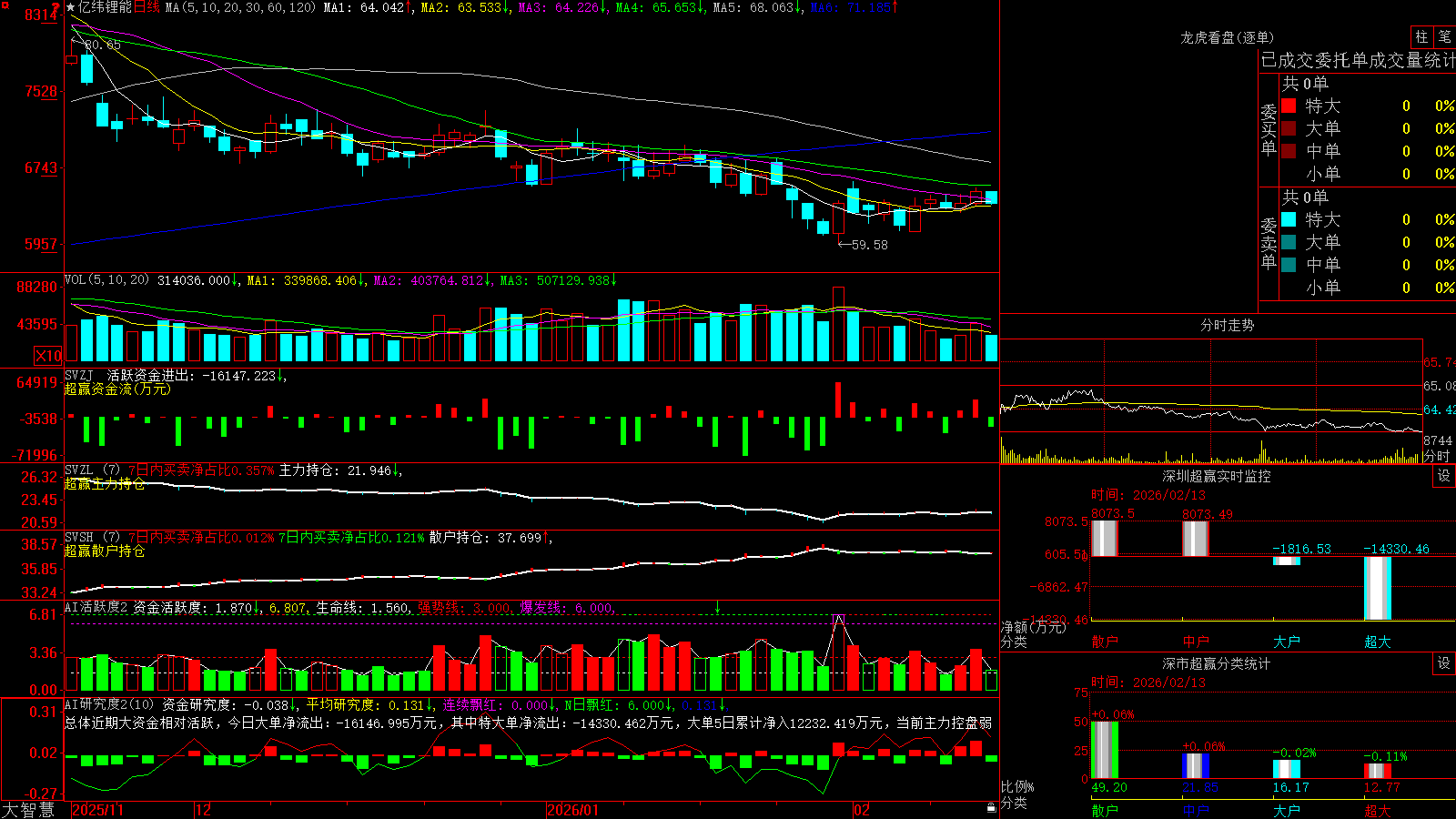The height and width of the screenshot is (819, 1456).
Task: Click the 2025/11 date marker on timeline
Action: point(97,810)
